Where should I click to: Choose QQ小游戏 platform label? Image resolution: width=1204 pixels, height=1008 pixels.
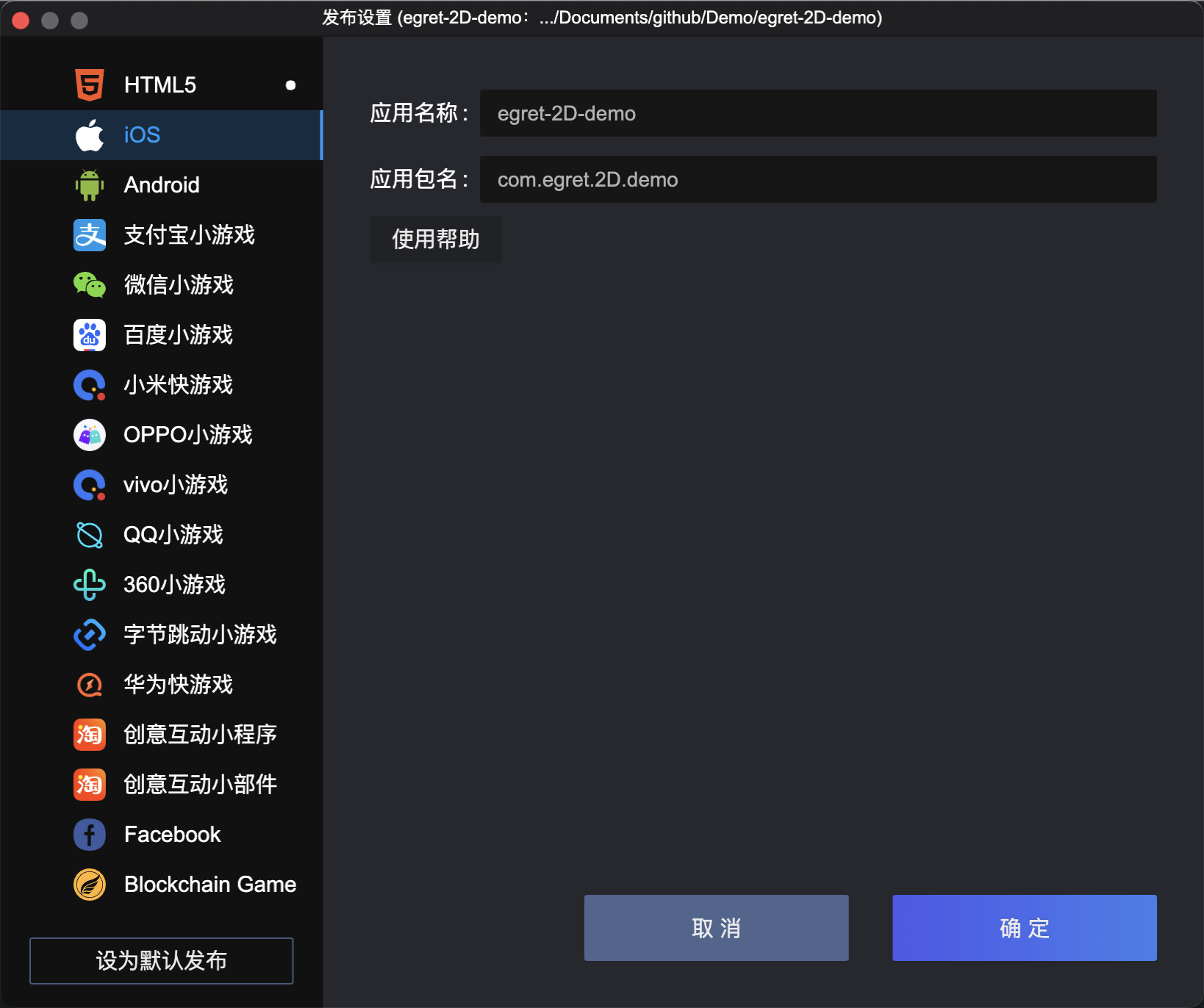tap(173, 535)
